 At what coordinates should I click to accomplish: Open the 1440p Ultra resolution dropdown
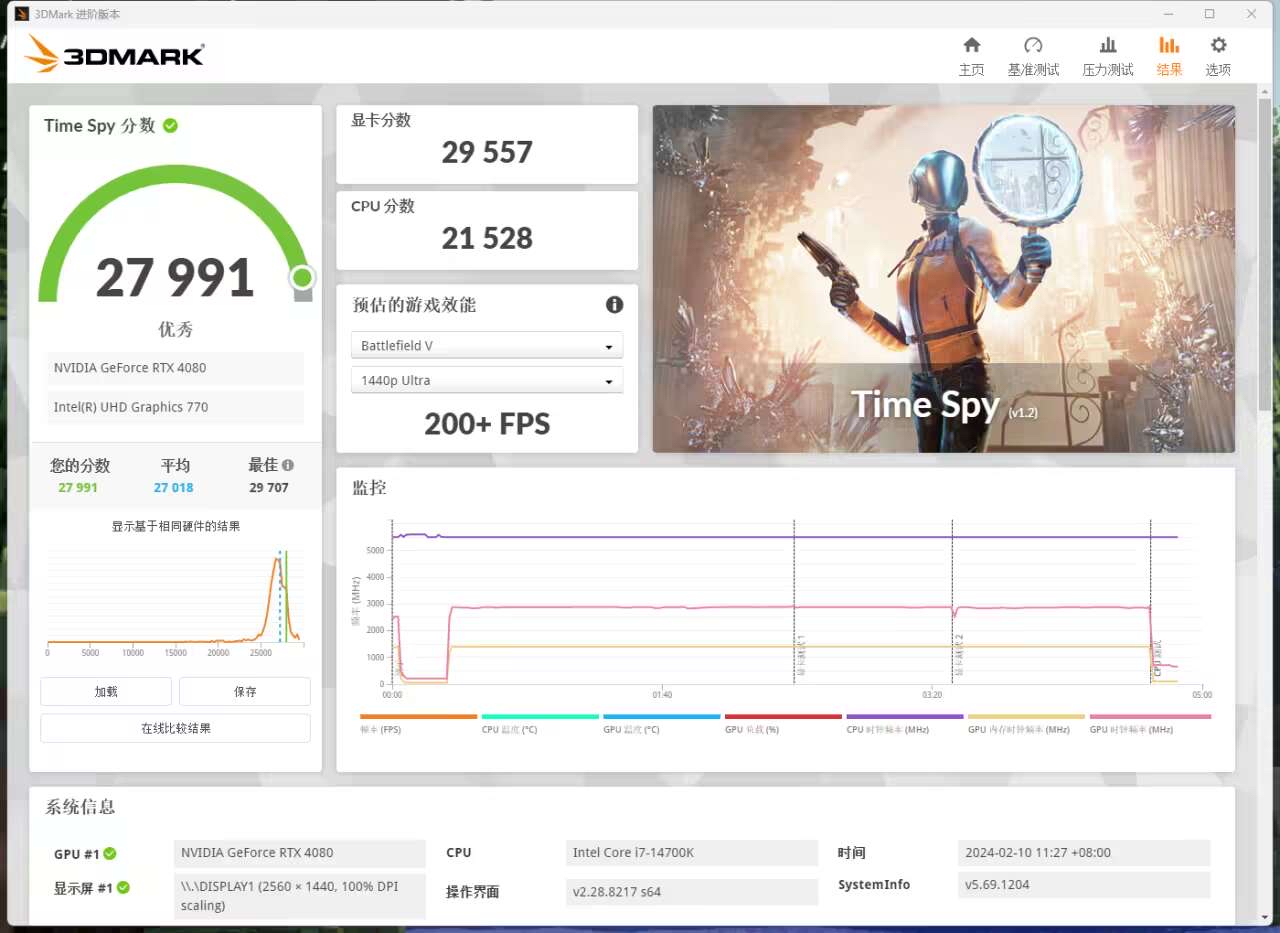(x=487, y=380)
